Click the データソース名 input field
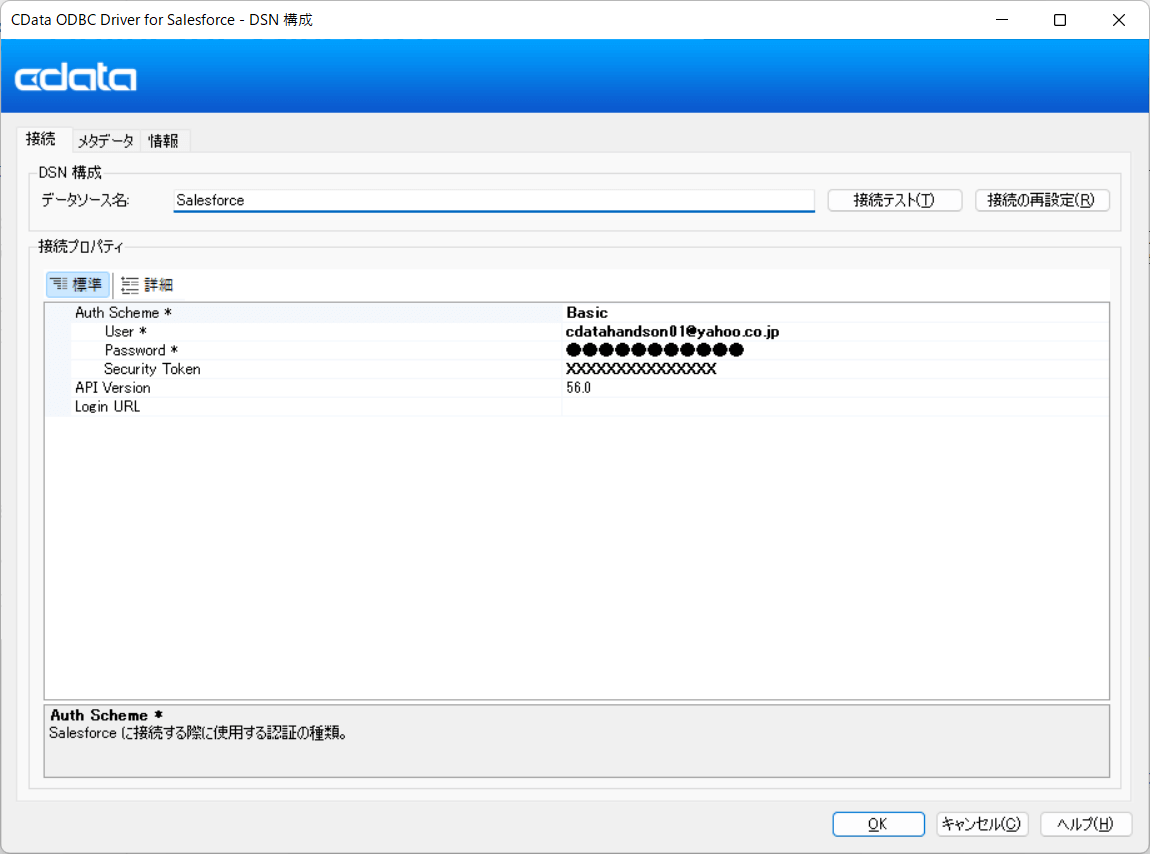This screenshot has width=1150, height=854. point(494,200)
